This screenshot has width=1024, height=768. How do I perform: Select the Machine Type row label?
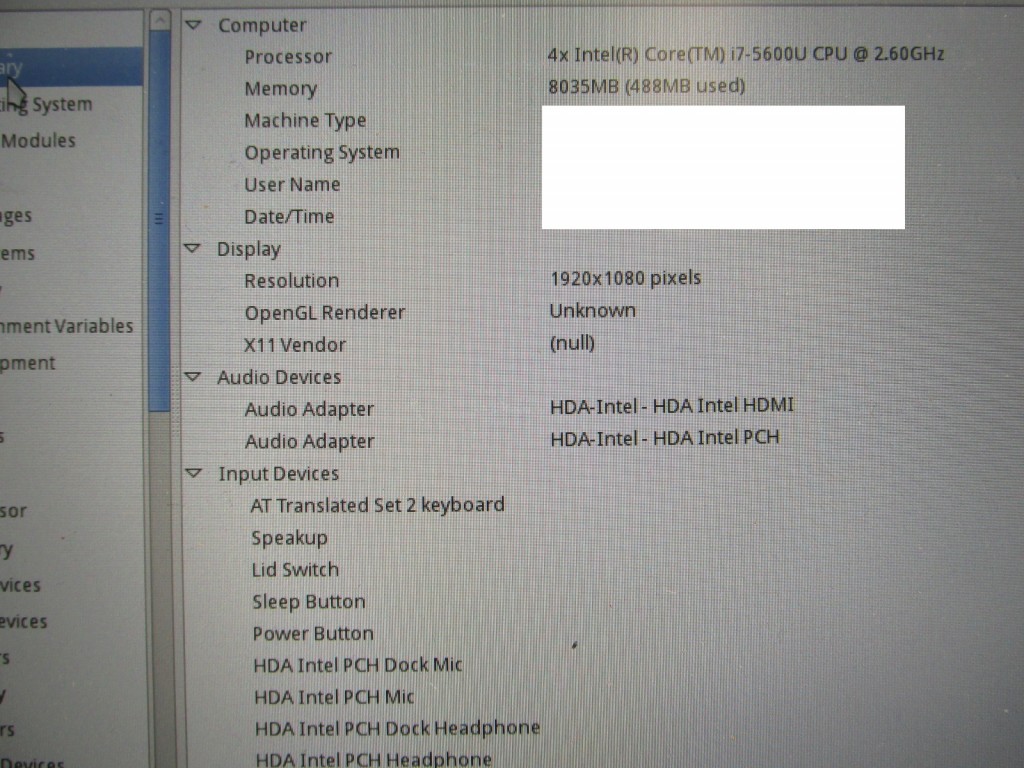pos(305,121)
